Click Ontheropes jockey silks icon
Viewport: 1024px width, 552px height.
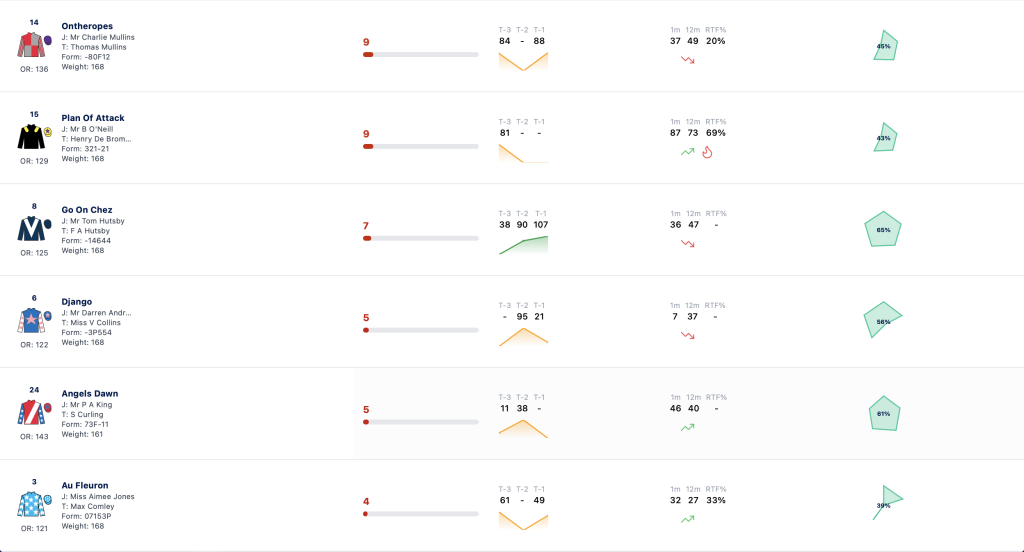[x=34, y=45]
